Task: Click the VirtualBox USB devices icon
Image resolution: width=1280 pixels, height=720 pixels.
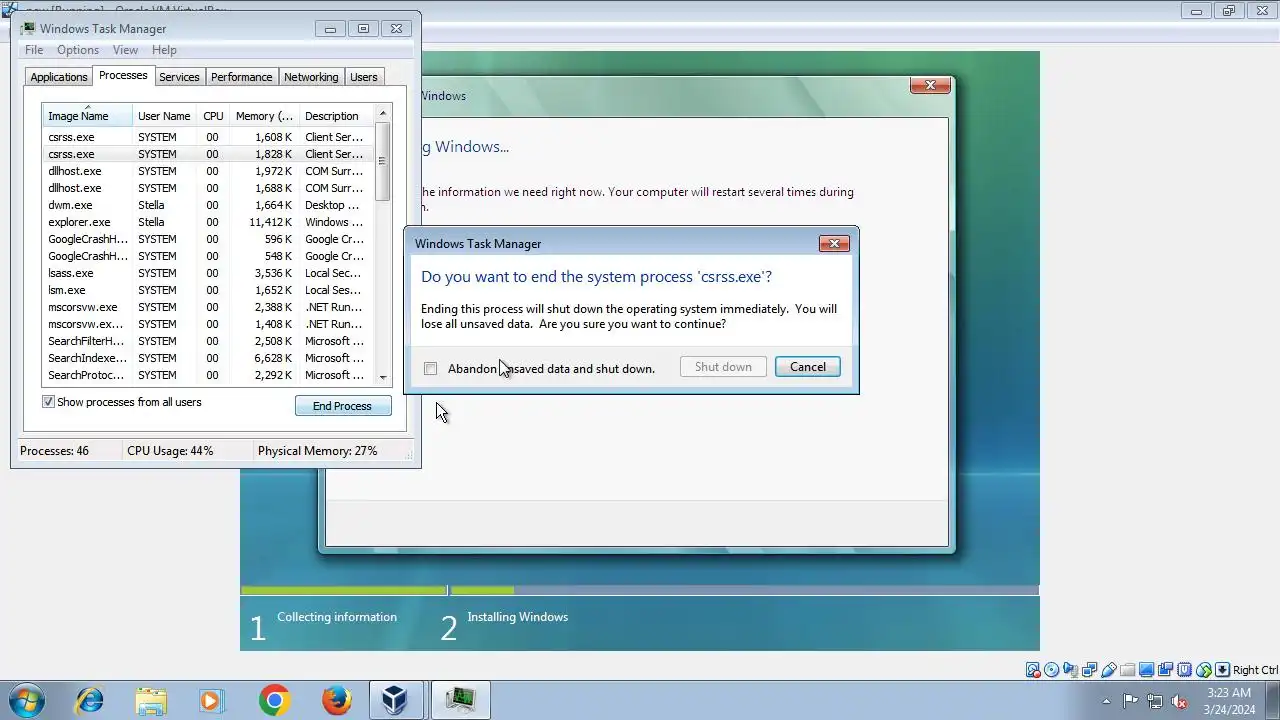Action: click(1109, 670)
